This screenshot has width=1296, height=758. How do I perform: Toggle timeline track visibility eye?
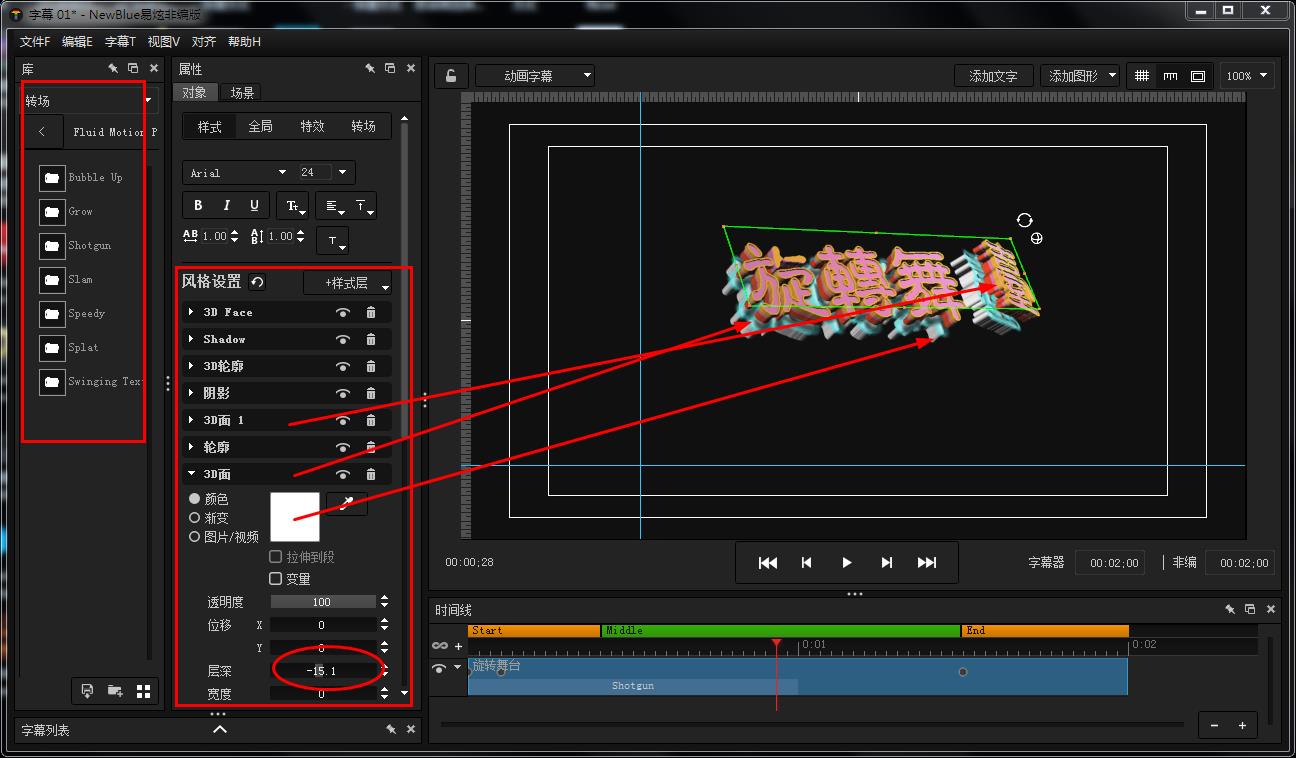[x=439, y=668]
